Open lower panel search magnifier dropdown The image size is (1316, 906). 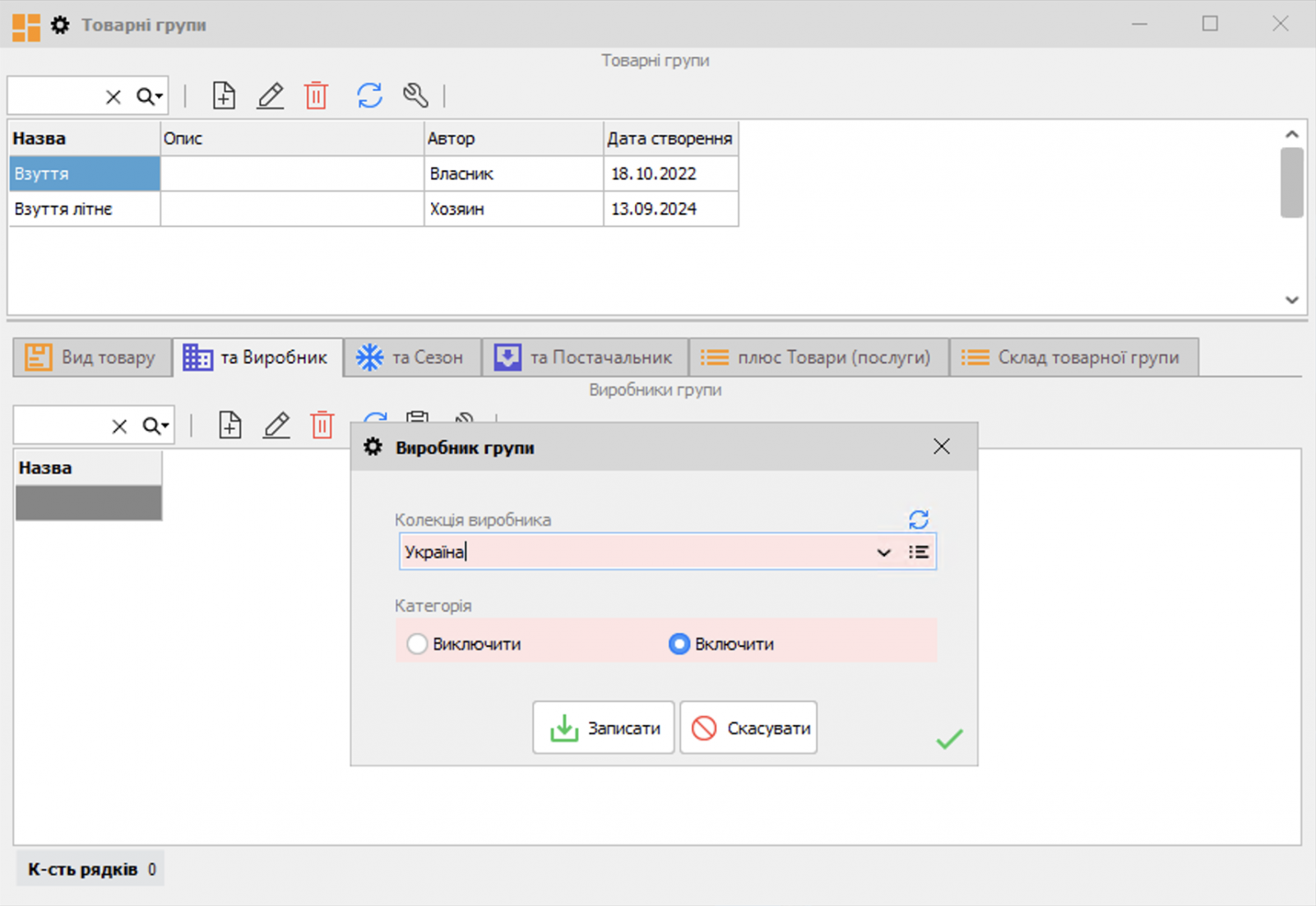coord(155,426)
